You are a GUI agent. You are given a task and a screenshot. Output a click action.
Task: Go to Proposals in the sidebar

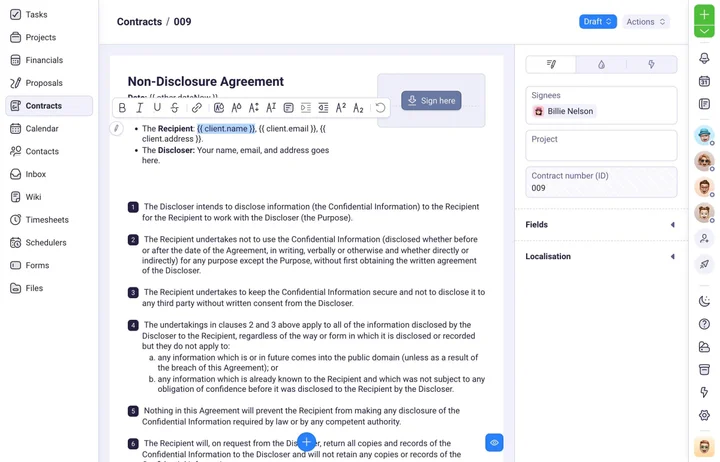(x=44, y=83)
